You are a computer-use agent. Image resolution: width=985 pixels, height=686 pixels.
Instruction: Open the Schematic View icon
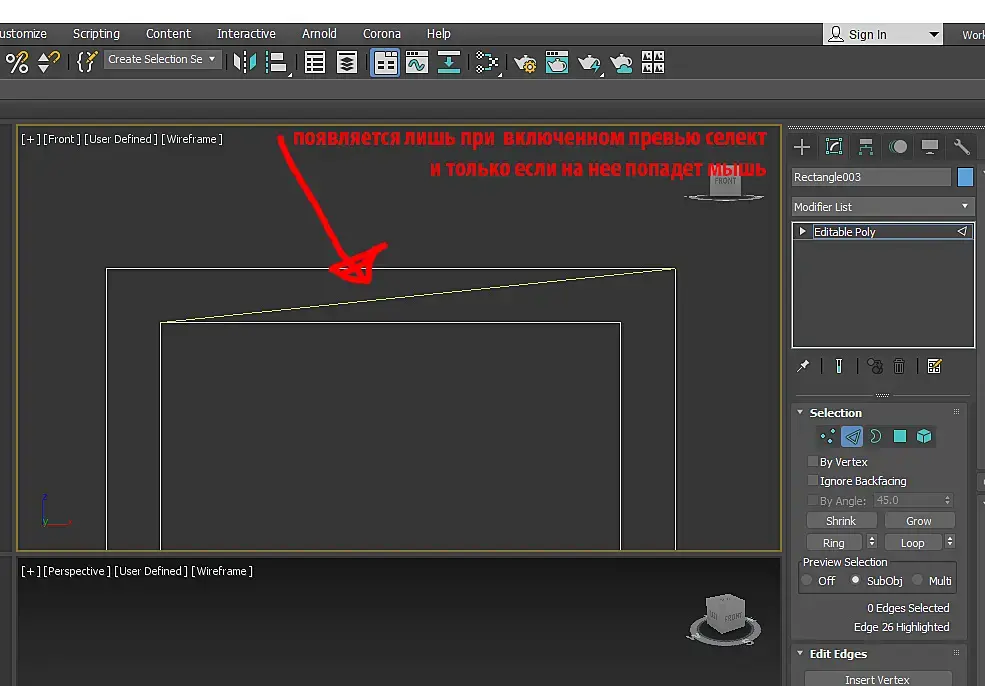[x=449, y=62]
